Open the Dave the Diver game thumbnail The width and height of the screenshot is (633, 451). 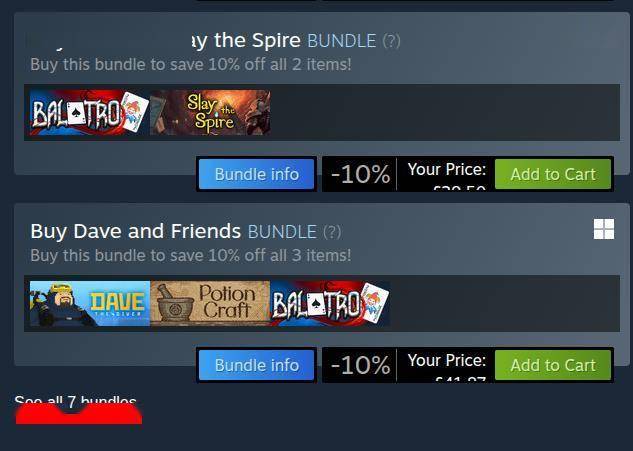(x=89, y=304)
